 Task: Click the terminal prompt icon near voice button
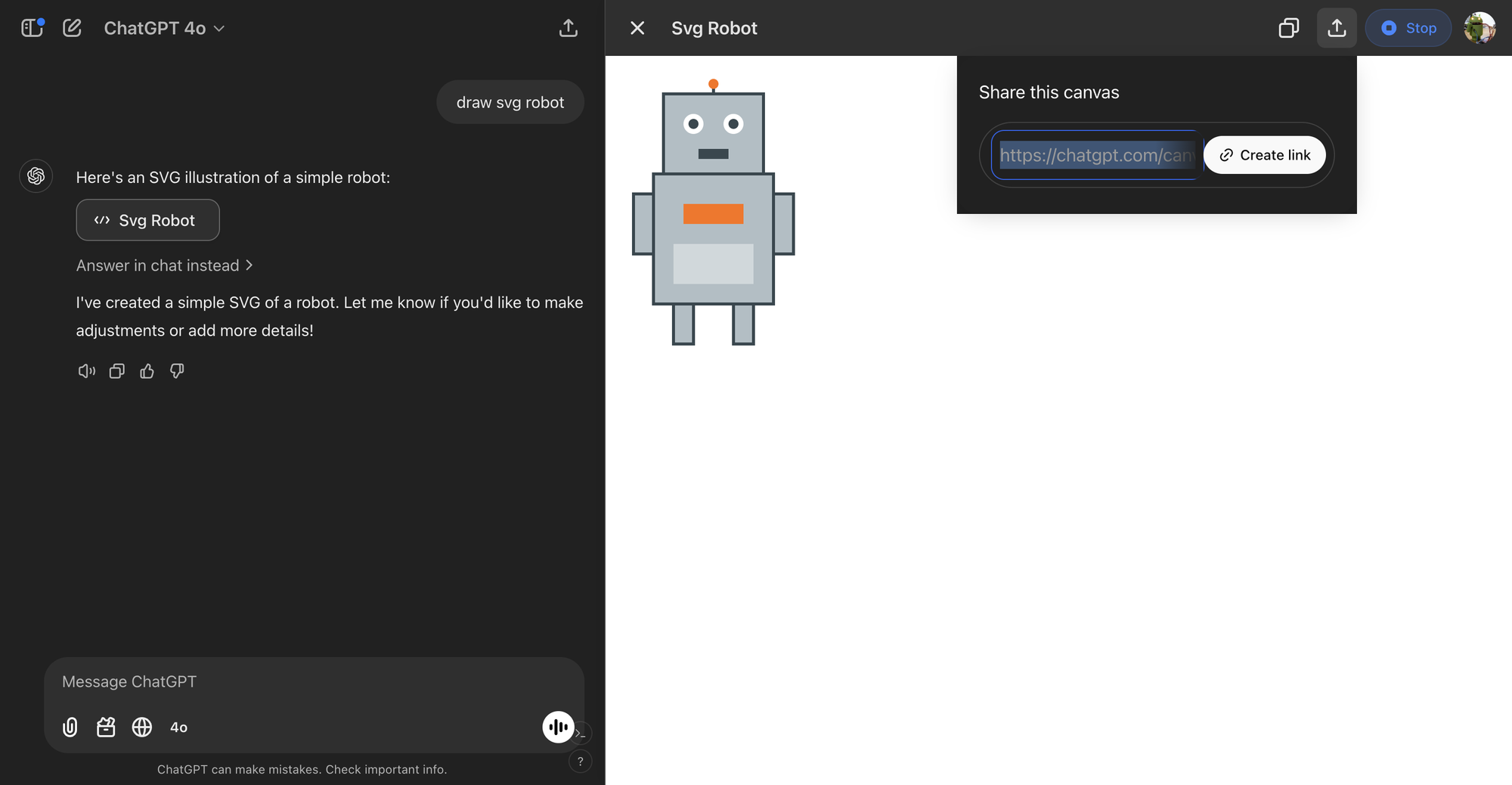click(581, 734)
